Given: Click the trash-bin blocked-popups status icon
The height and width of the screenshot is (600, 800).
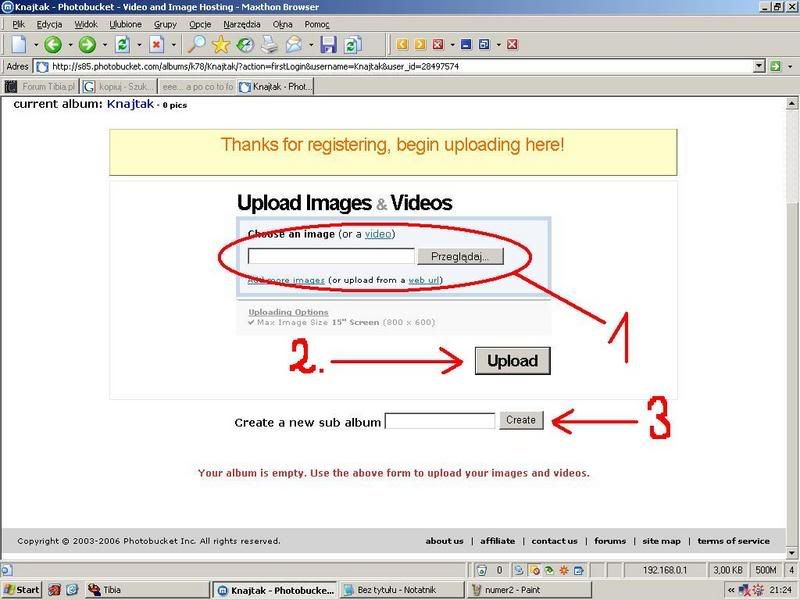Looking at the screenshot, I should pos(482,570).
